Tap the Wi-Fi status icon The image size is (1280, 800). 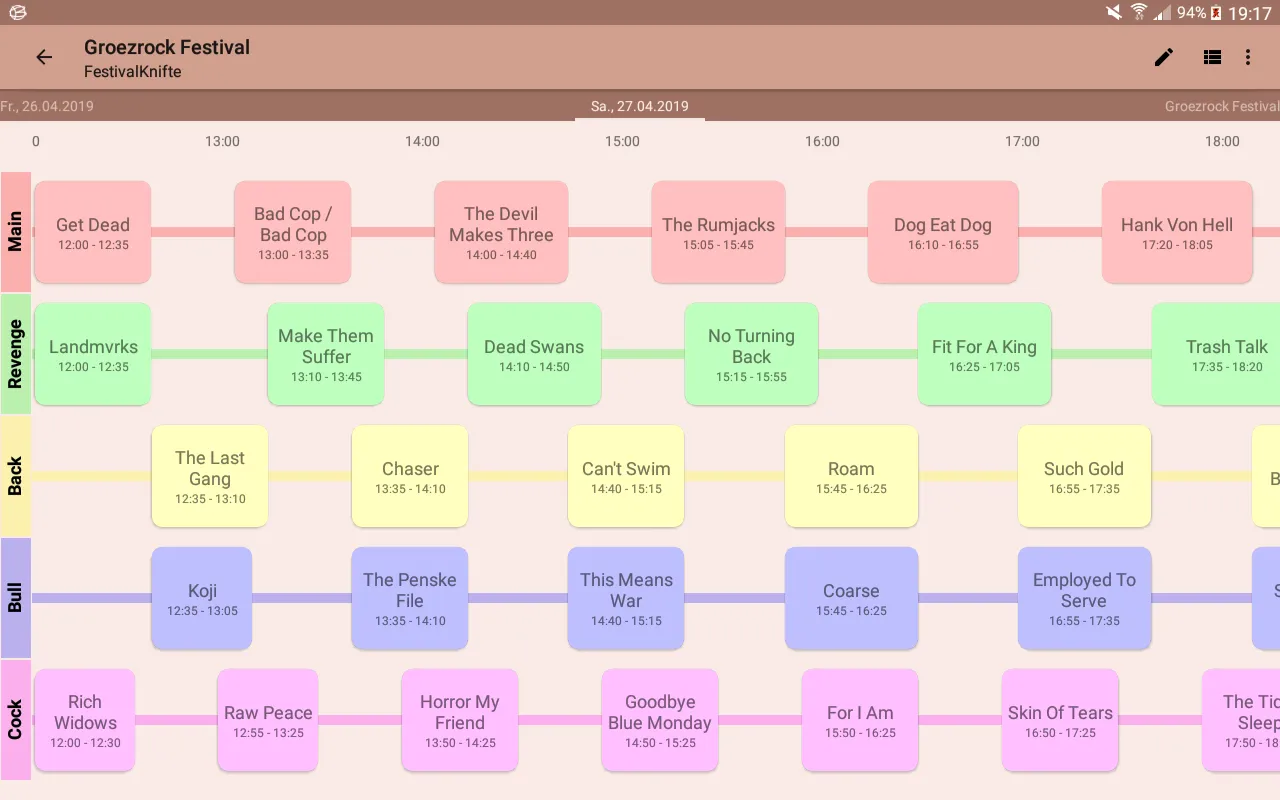[1138, 13]
